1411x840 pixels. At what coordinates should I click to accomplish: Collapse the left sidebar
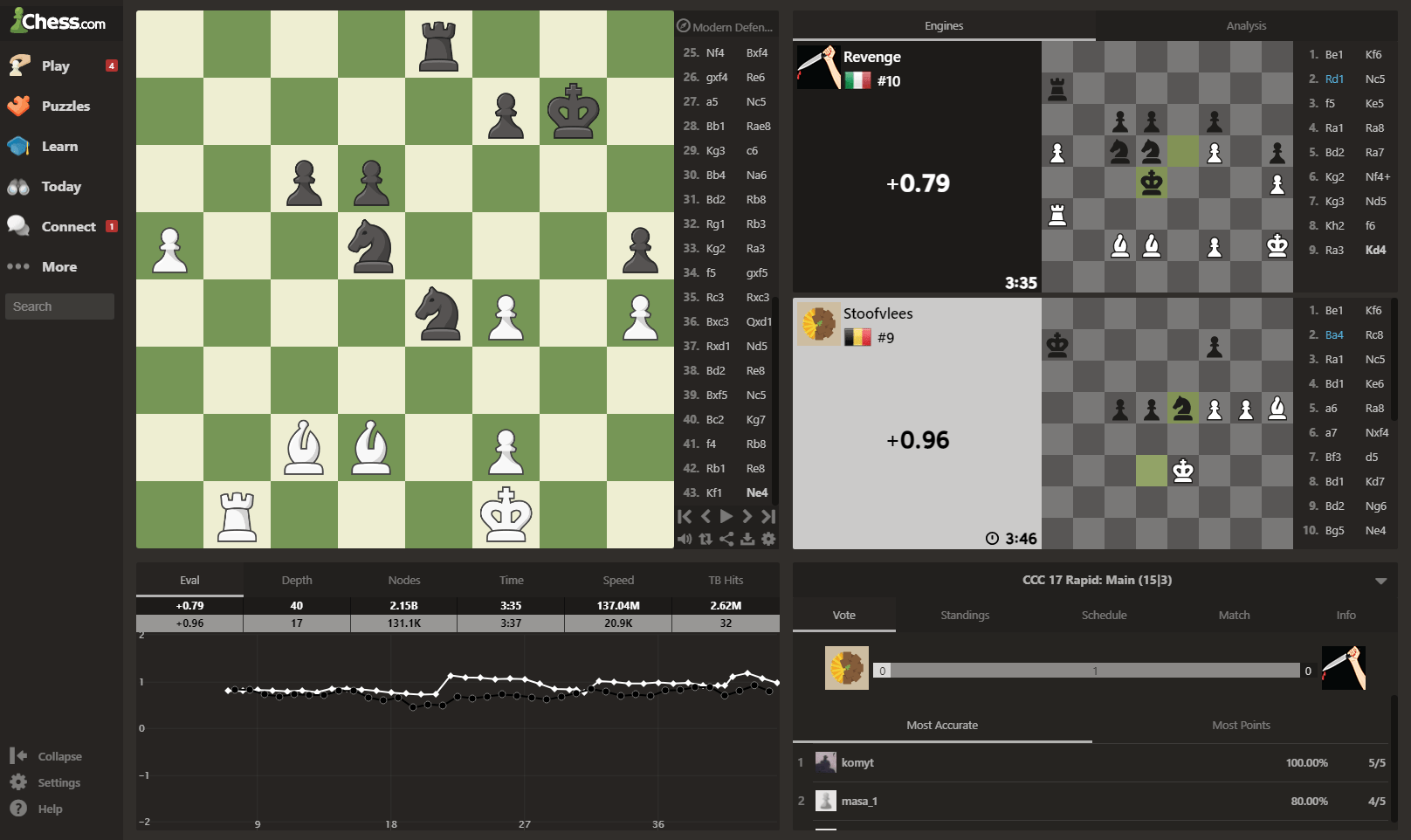pos(46,756)
